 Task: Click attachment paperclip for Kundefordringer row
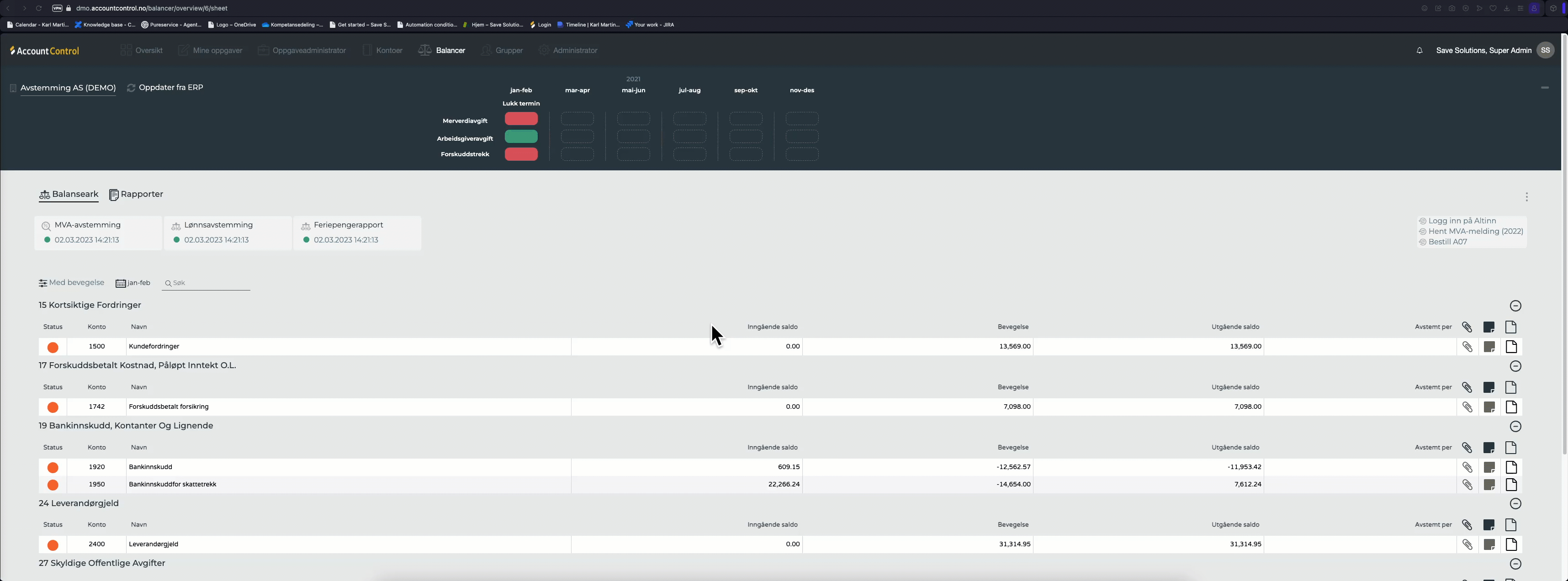tap(1467, 347)
